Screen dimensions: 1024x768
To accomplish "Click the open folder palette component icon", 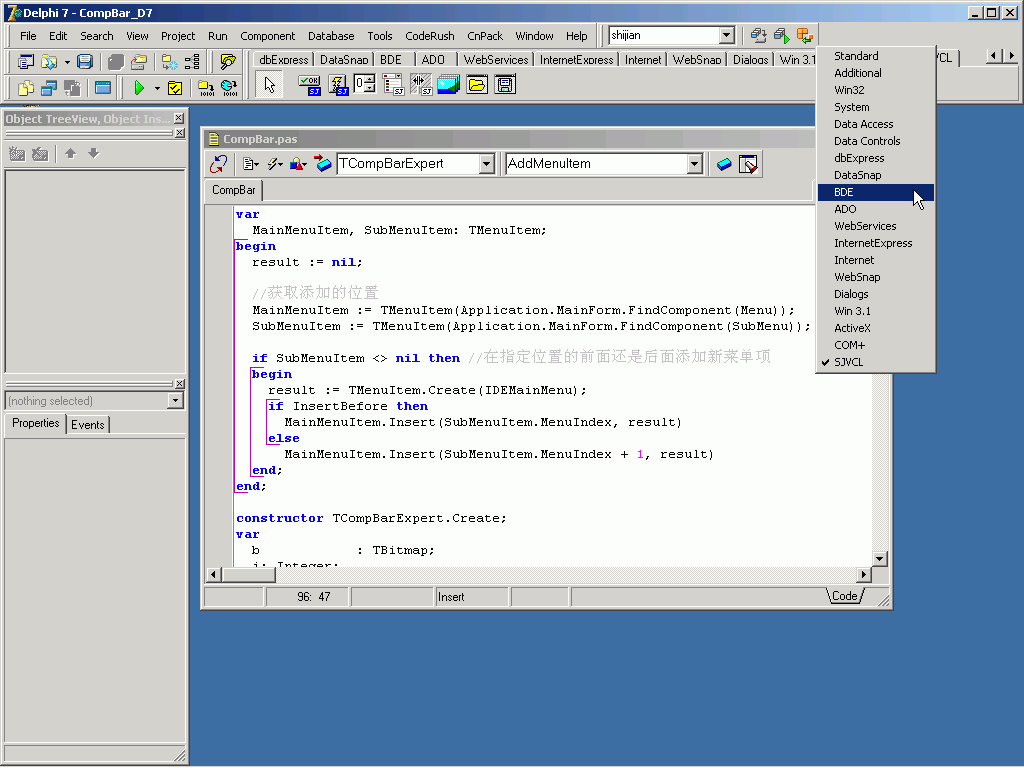I will 477,85.
